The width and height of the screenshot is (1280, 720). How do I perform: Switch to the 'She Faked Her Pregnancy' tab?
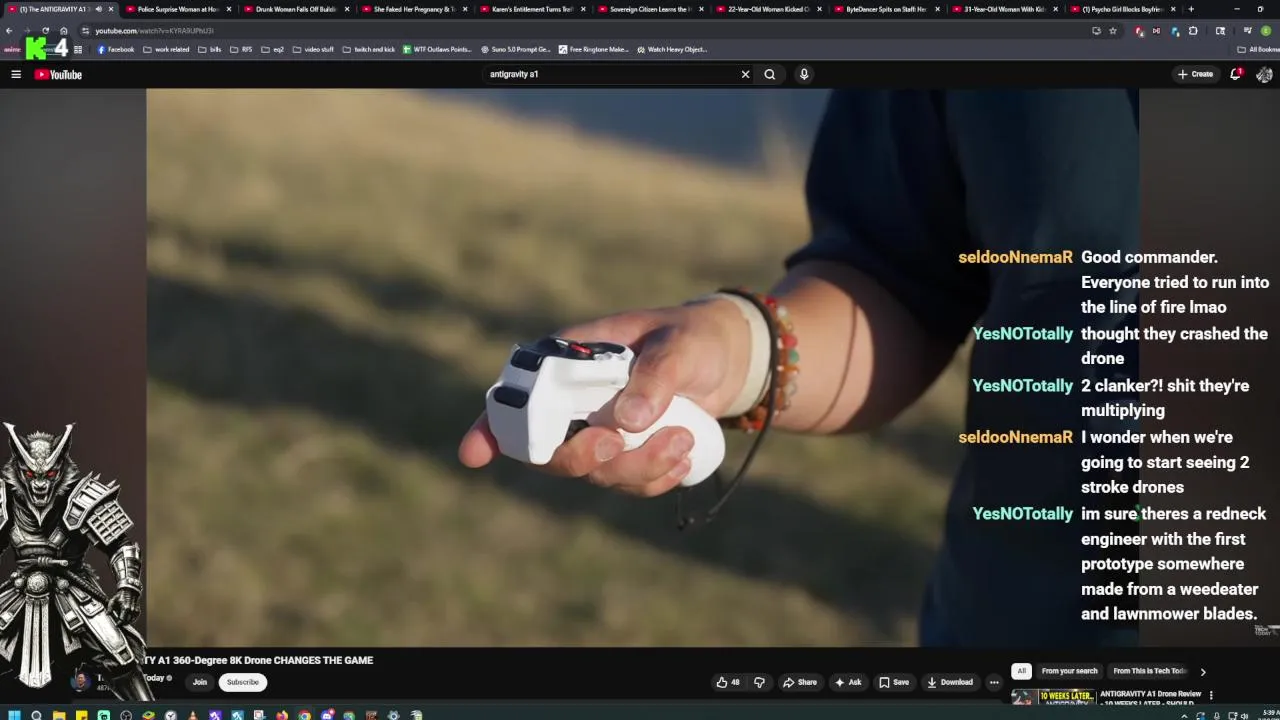[413, 9]
